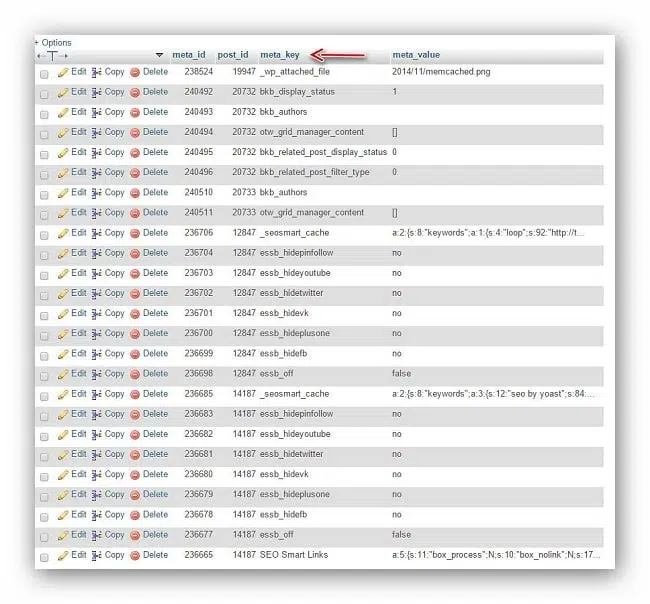Click the Copy icon for row 236678
This screenshot has width=650, height=604.
tap(97, 516)
